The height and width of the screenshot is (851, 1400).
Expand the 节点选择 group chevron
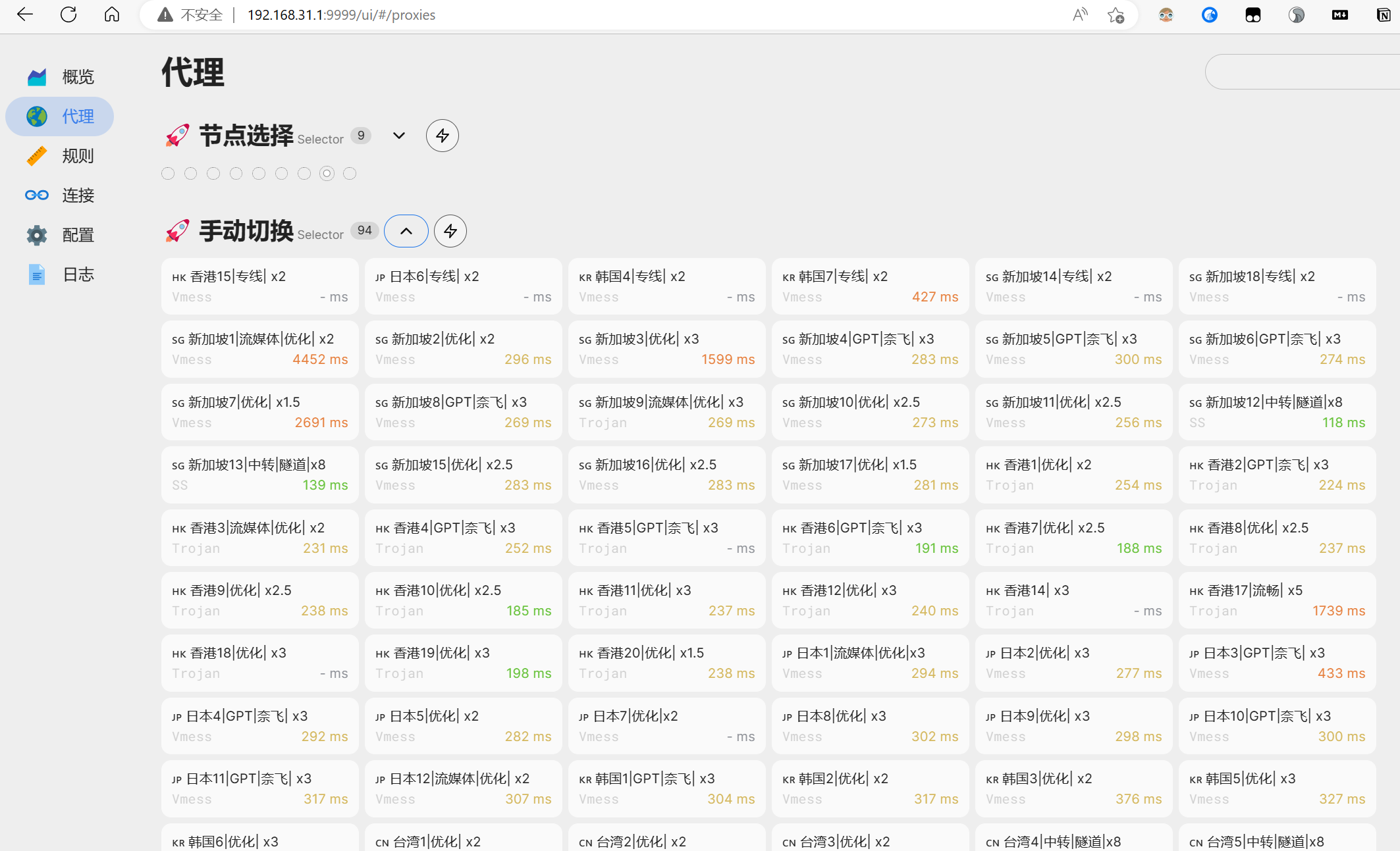tap(399, 136)
